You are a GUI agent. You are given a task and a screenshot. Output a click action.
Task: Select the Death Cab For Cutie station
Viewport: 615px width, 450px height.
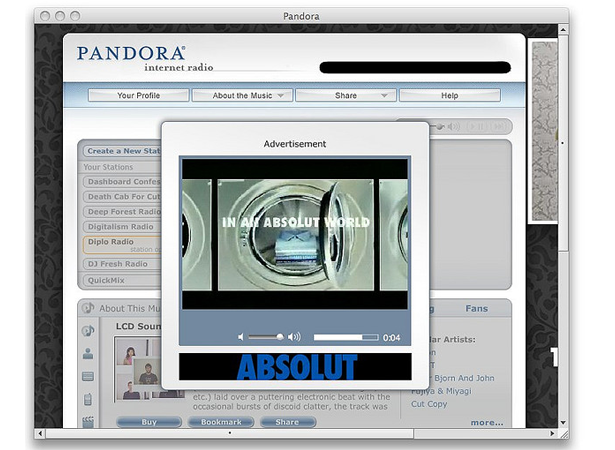tap(123, 197)
